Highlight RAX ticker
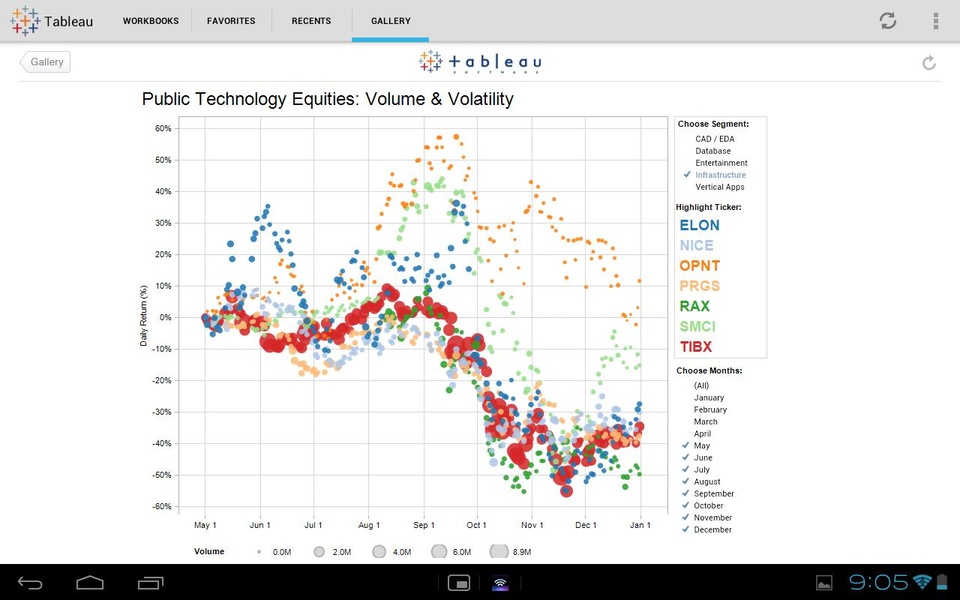The image size is (960, 600). 694,306
